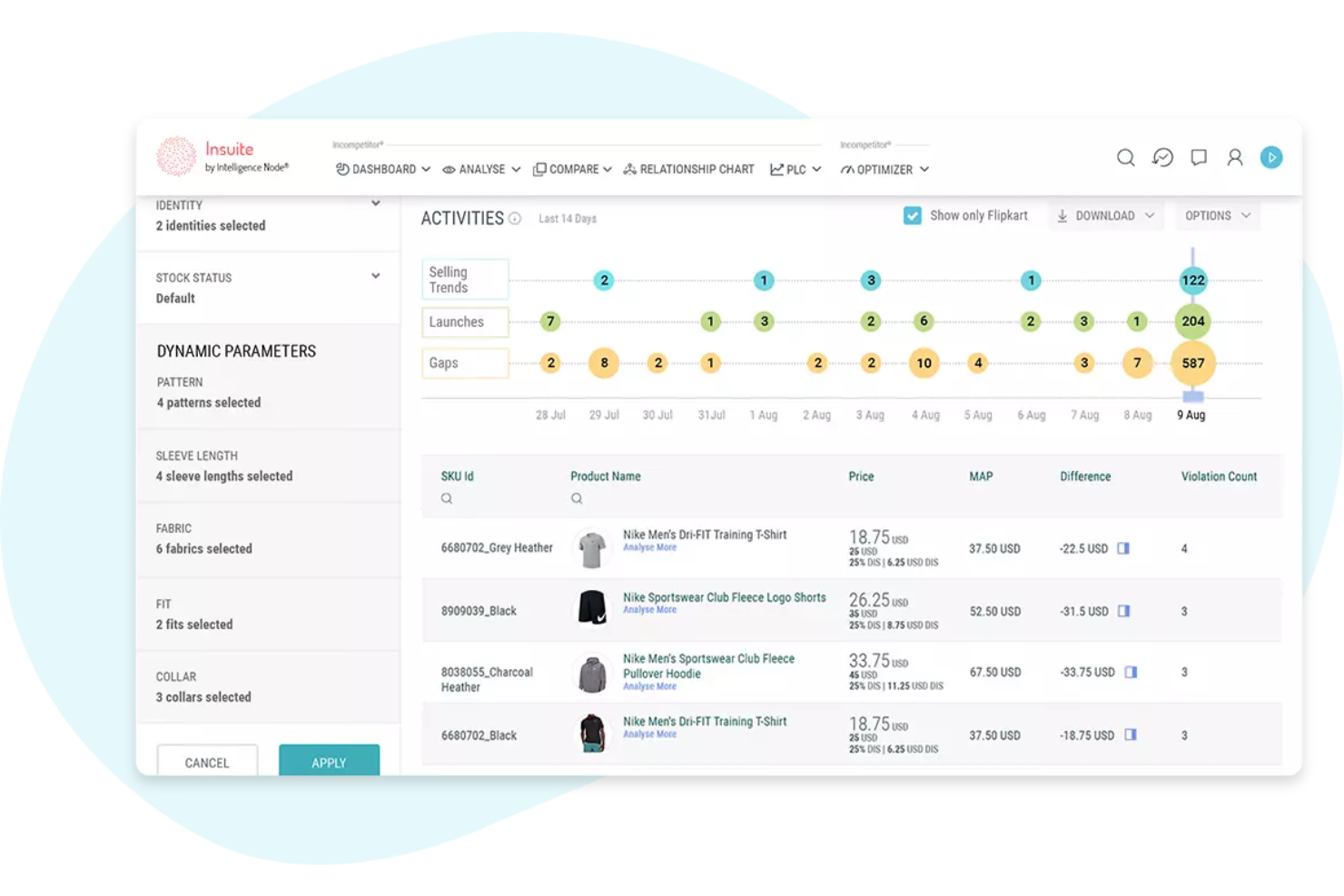The image size is (1344, 896).
Task: Toggle Show only Flipkart checkbox
Action: point(913,215)
